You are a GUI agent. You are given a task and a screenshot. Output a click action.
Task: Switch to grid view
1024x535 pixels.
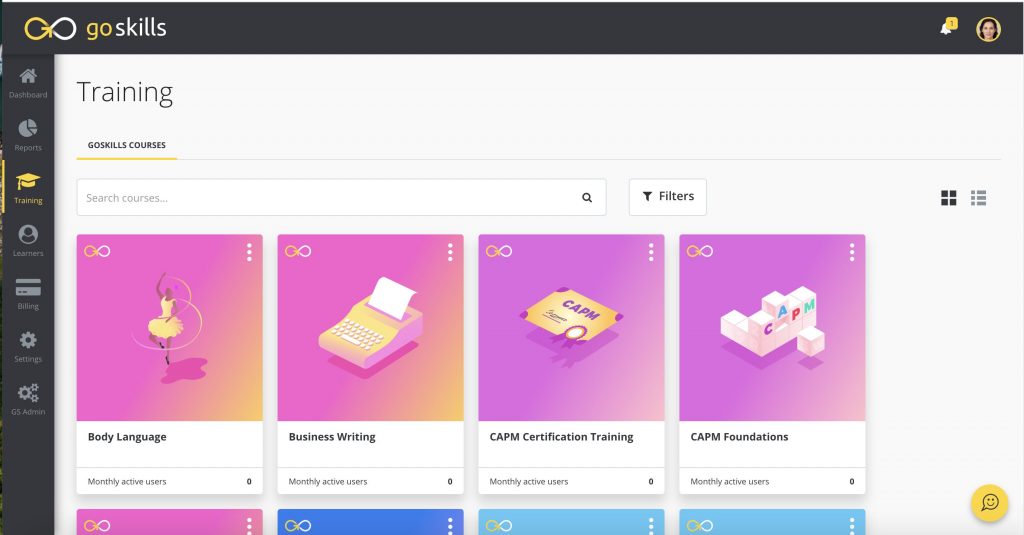[x=948, y=197]
